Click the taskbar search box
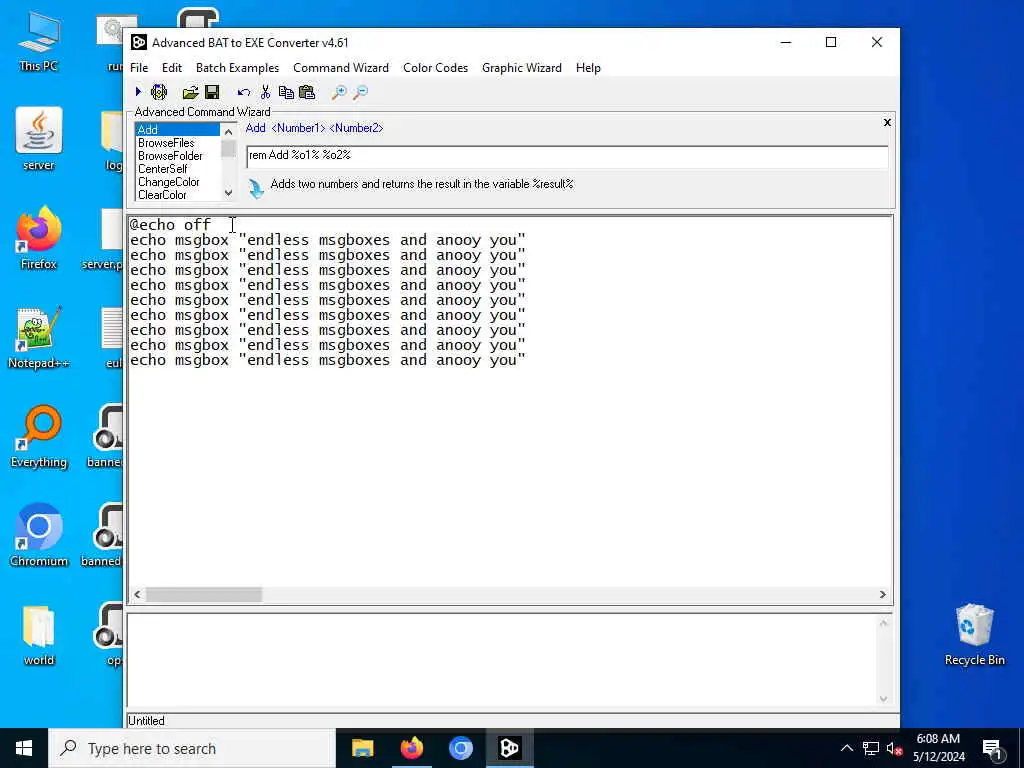 (x=192, y=748)
